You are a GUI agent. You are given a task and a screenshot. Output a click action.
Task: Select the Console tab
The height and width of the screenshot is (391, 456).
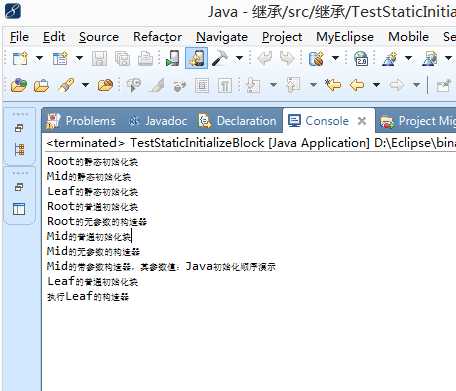(318, 121)
